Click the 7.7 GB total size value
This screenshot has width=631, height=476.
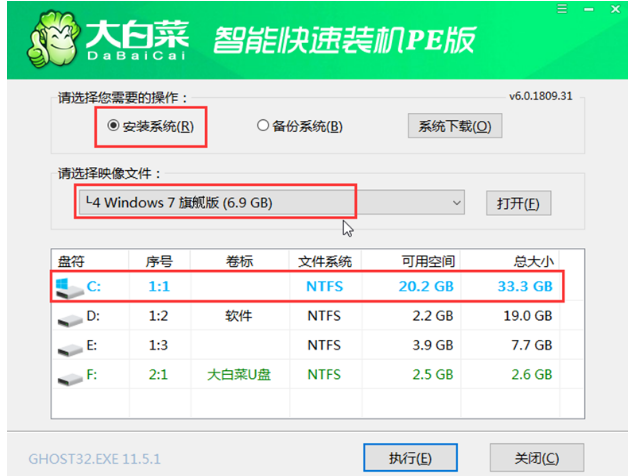(x=532, y=345)
